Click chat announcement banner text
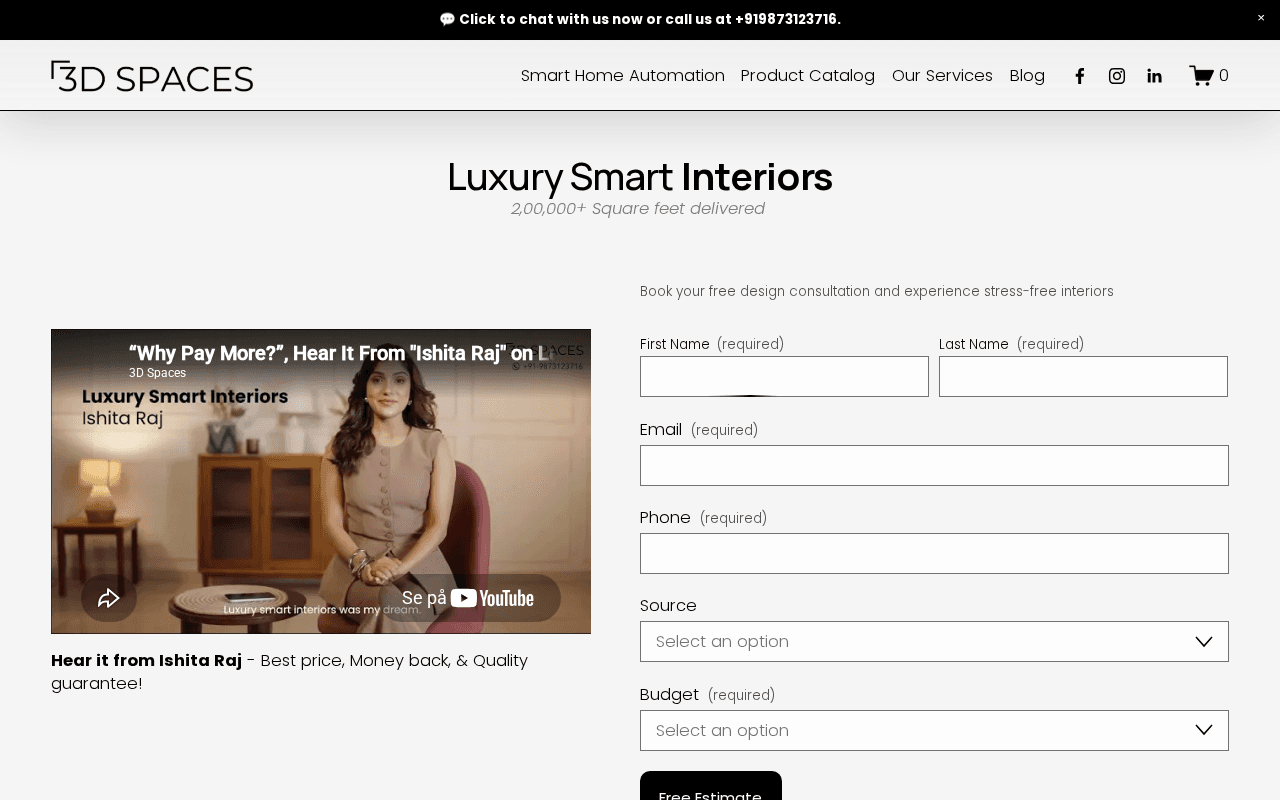Image resolution: width=1280 pixels, height=800 pixels. click(640, 19)
